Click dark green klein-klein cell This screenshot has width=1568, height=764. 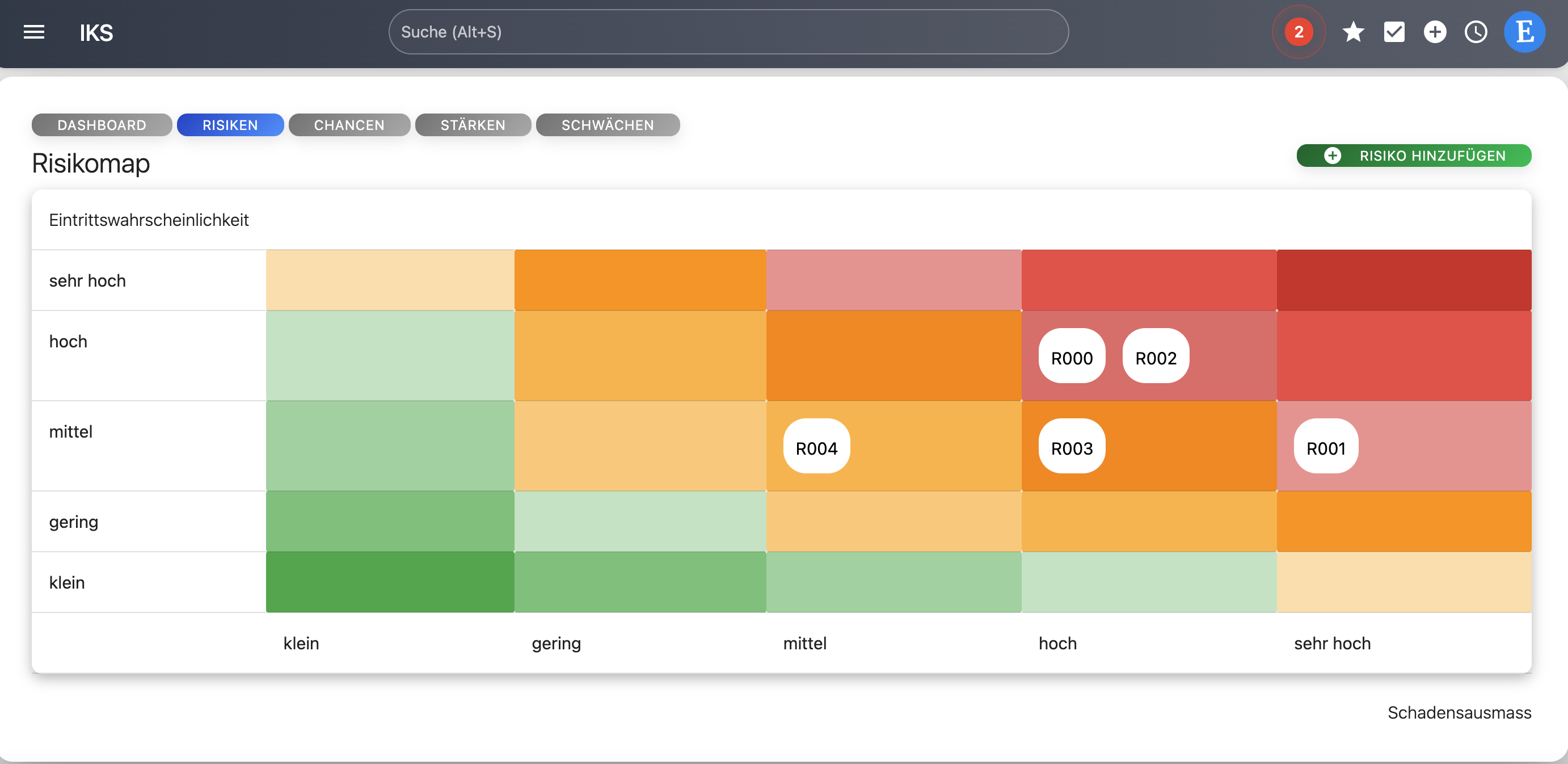390,582
